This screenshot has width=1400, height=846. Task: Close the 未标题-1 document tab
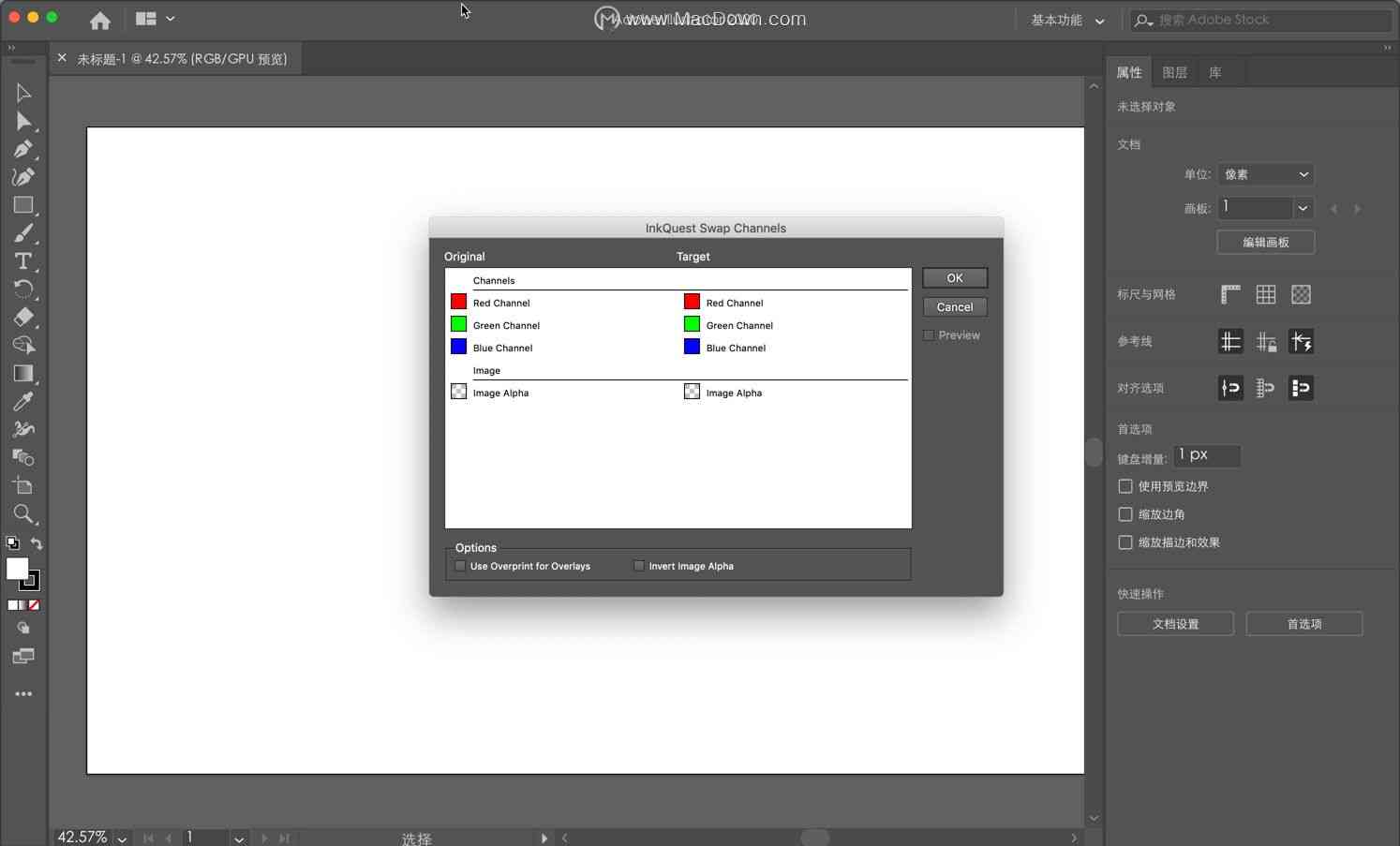pyautogui.click(x=62, y=58)
